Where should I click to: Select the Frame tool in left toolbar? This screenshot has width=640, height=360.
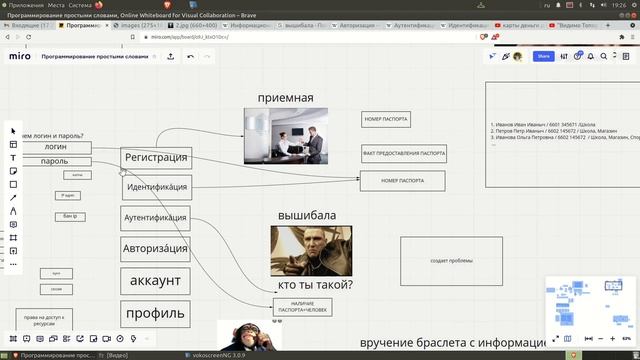pyautogui.click(x=13, y=238)
